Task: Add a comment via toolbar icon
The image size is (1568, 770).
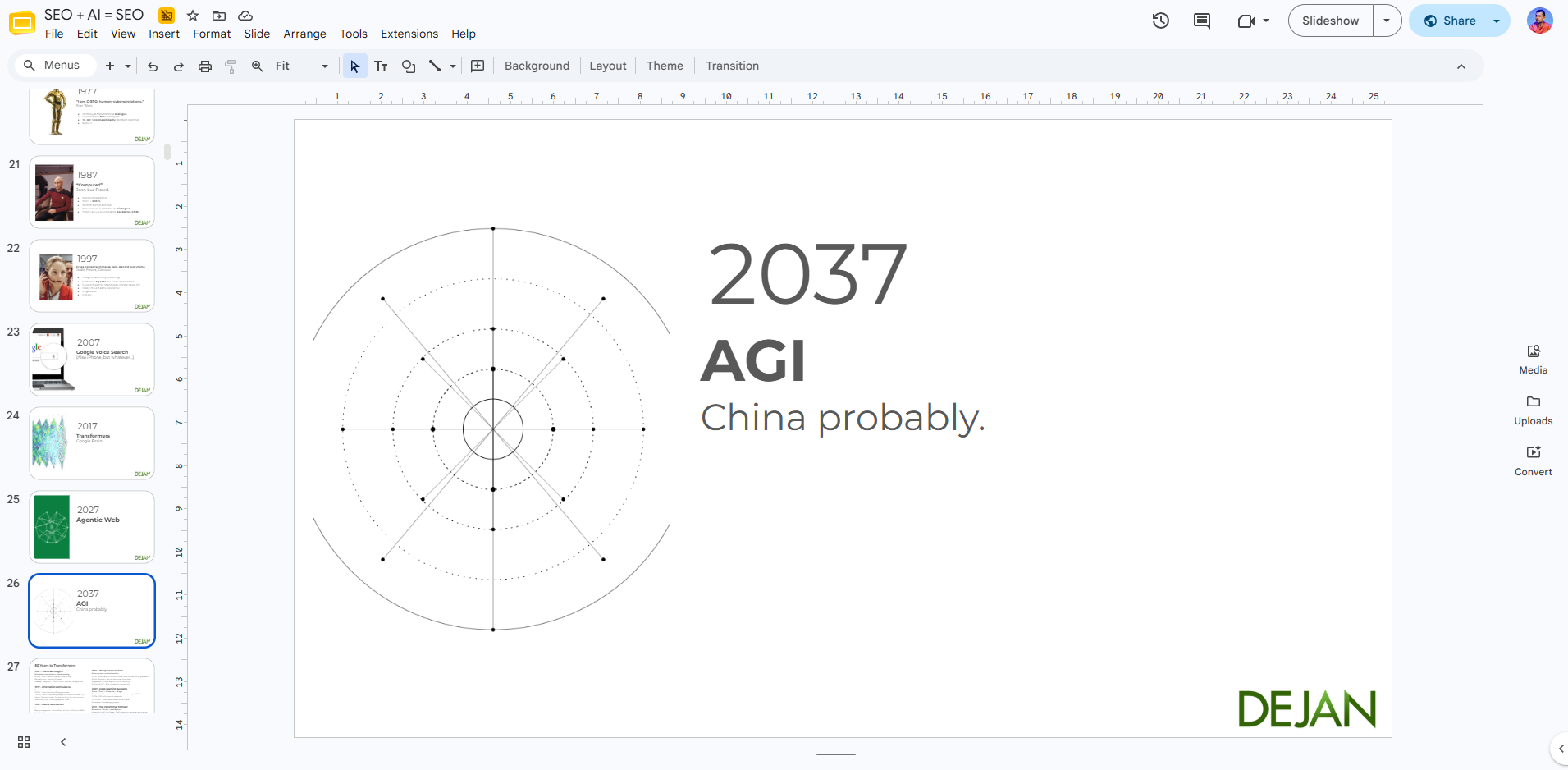Action: pyautogui.click(x=478, y=66)
